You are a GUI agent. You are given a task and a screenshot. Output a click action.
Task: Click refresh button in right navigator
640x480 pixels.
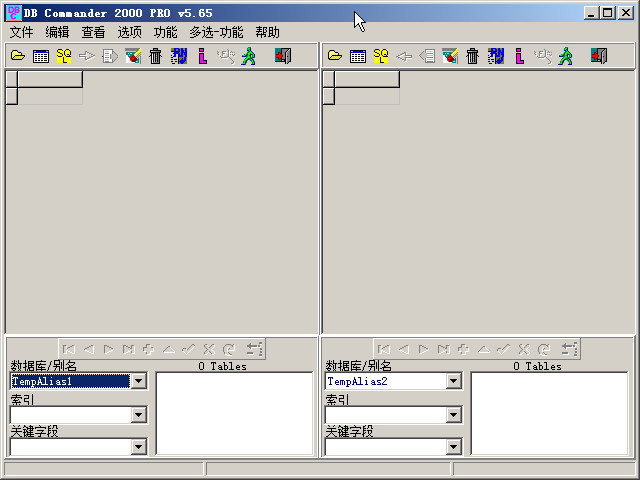(x=544, y=349)
